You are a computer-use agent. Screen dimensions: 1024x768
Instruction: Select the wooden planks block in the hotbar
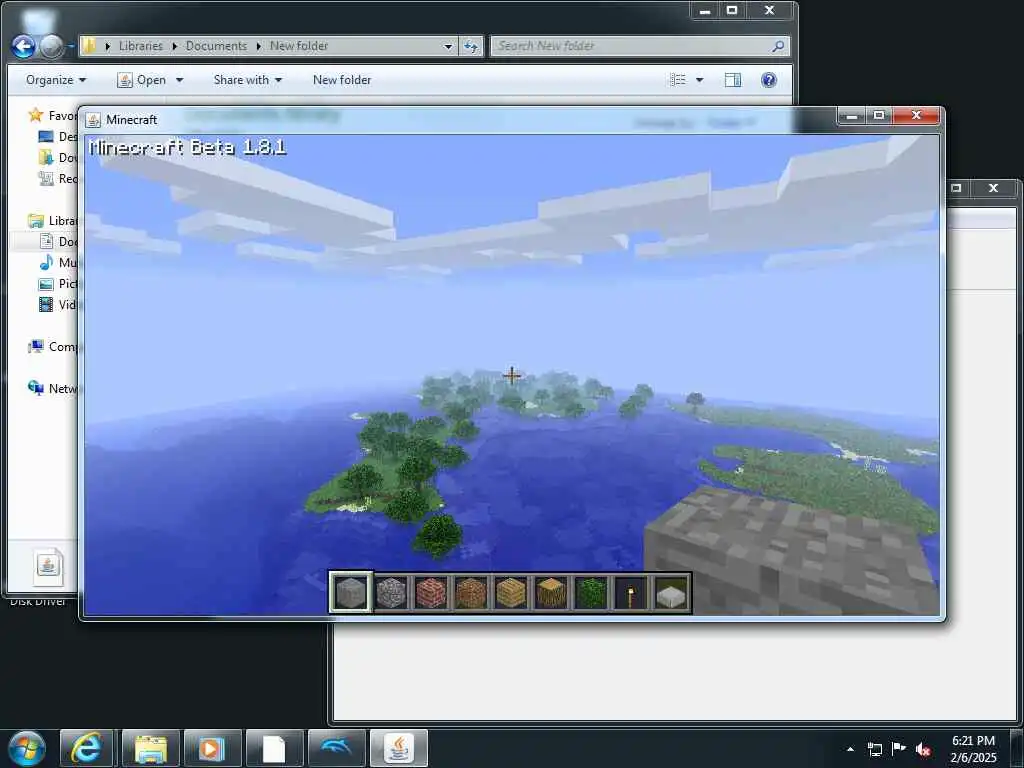pyautogui.click(x=511, y=593)
